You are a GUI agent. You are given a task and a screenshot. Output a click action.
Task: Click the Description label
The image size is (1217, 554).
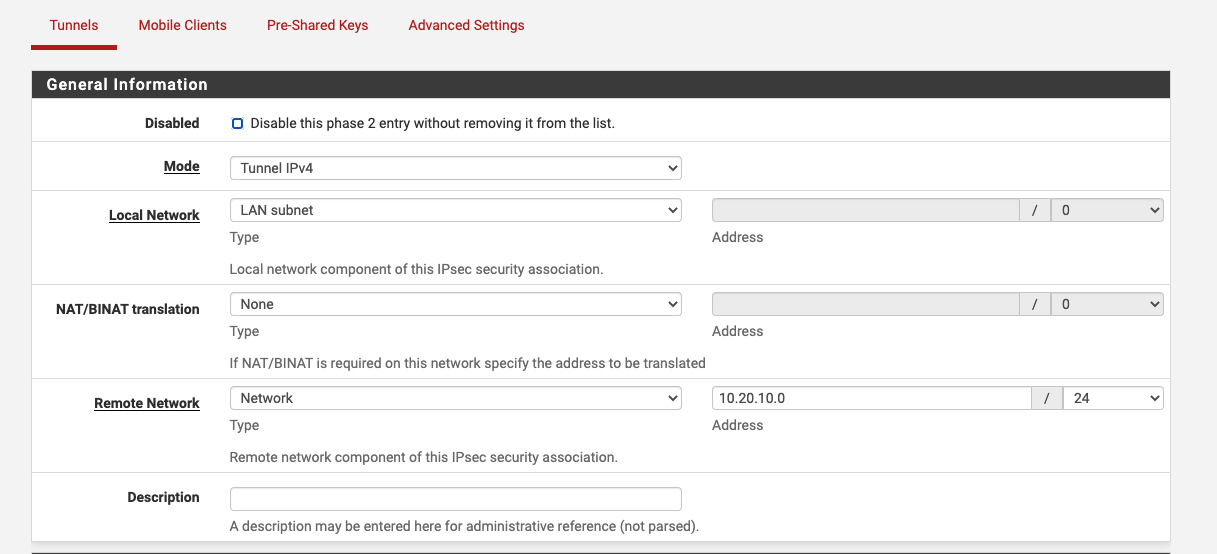tap(163, 497)
